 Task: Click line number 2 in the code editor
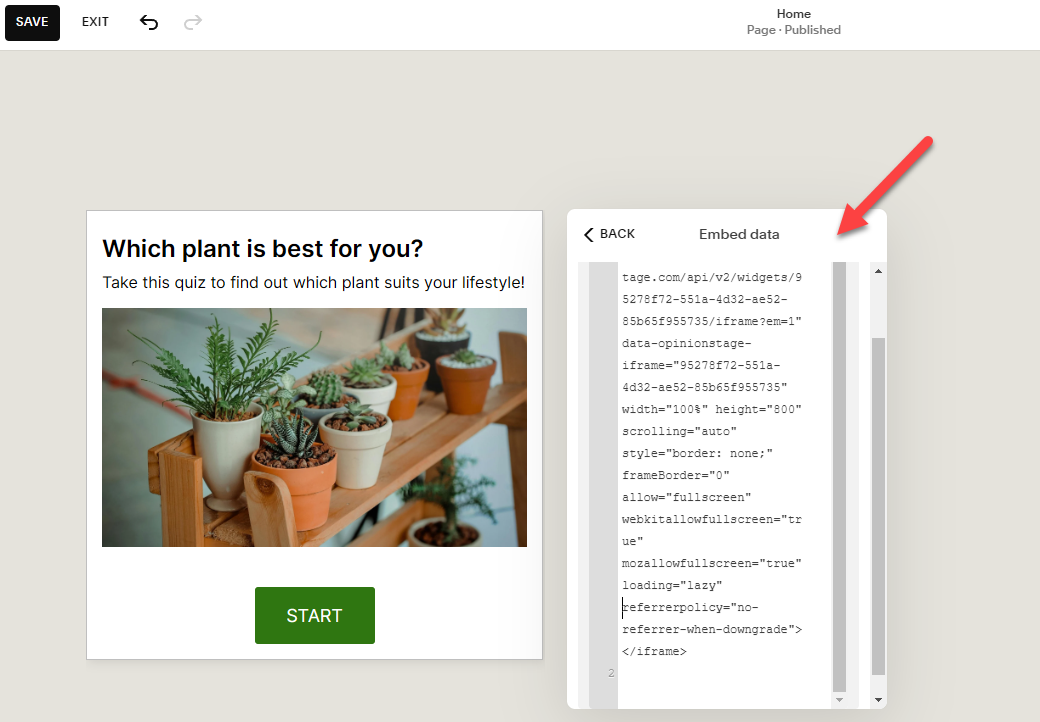[x=610, y=673]
